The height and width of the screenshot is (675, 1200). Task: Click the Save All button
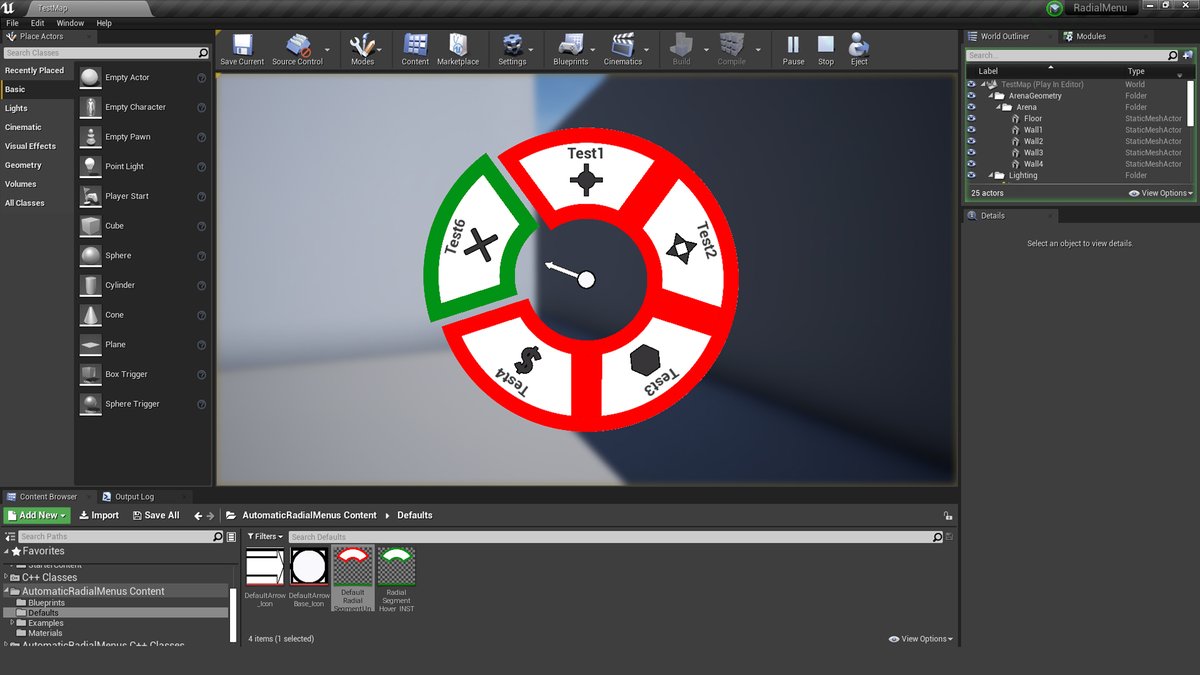pyautogui.click(x=156, y=514)
